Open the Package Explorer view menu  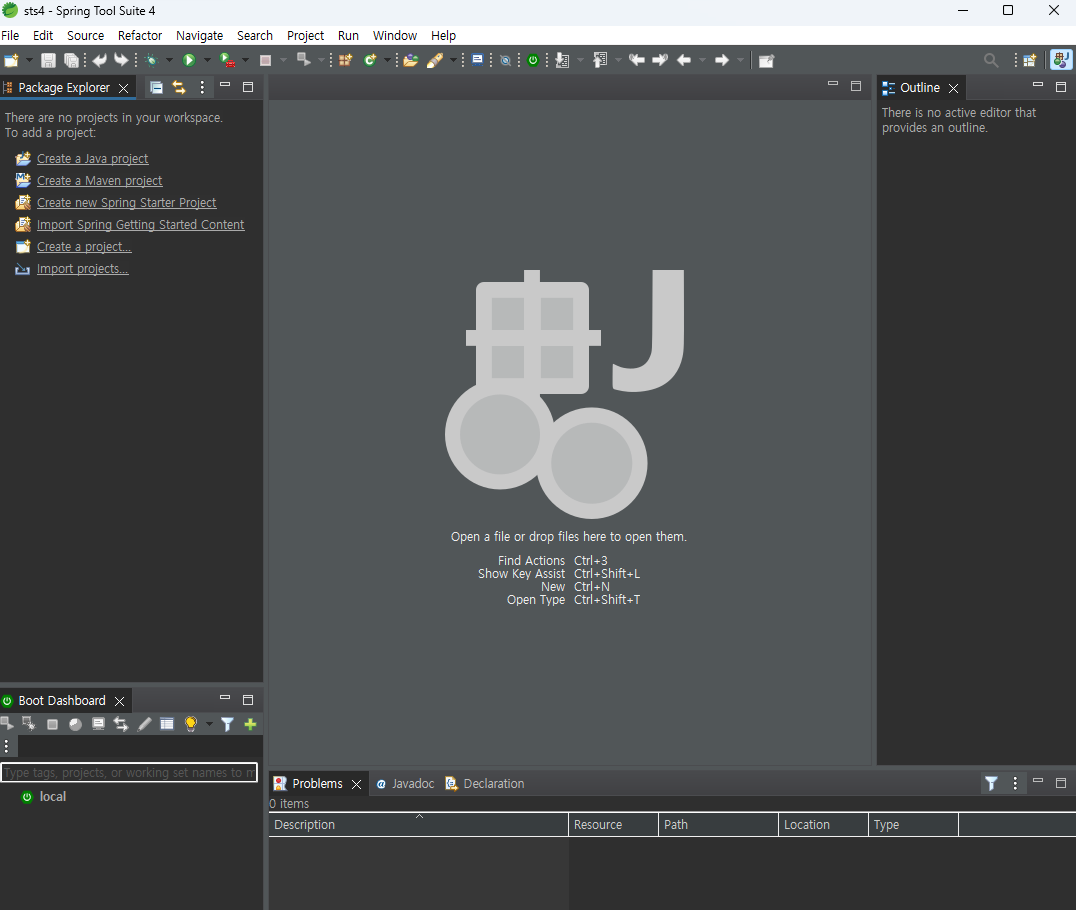201,87
